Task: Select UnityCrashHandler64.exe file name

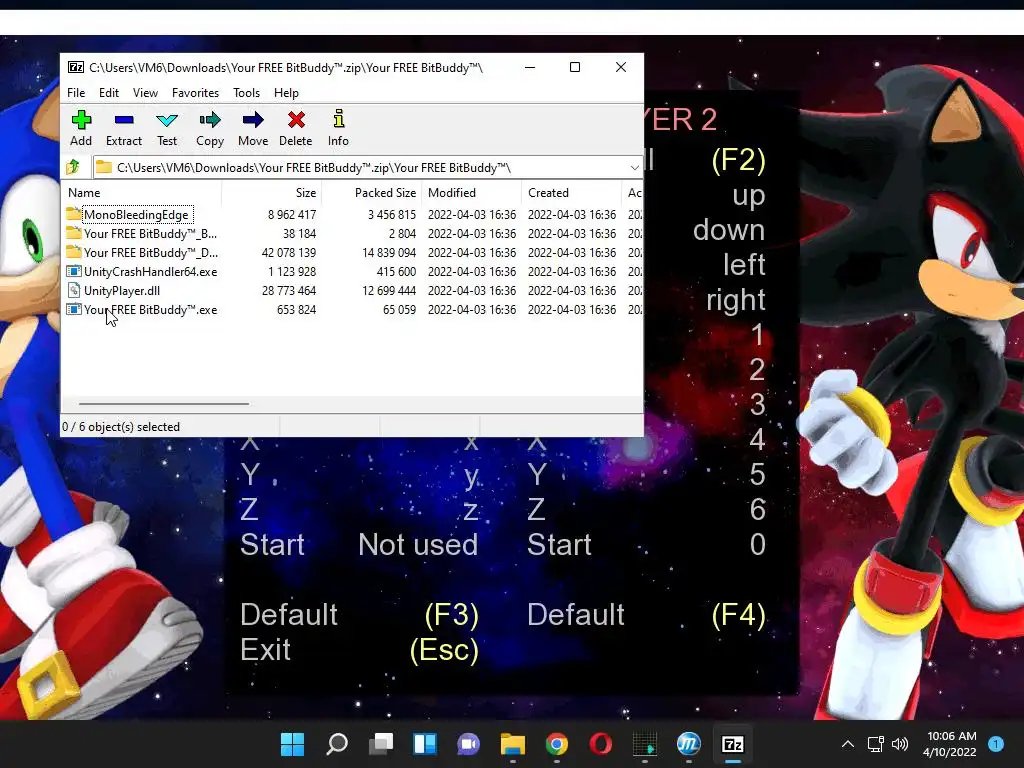Action: click(x=150, y=272)
